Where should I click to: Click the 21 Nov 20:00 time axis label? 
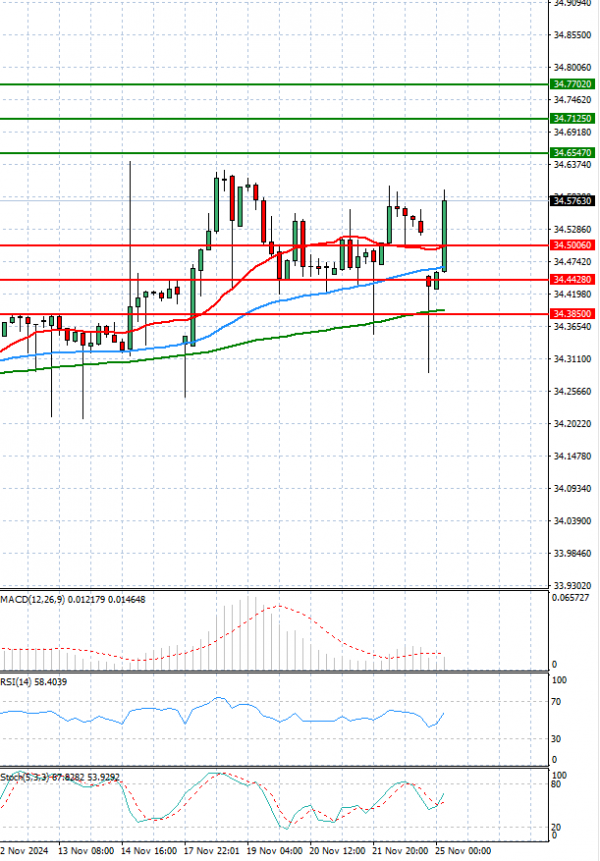coord(400,851)
